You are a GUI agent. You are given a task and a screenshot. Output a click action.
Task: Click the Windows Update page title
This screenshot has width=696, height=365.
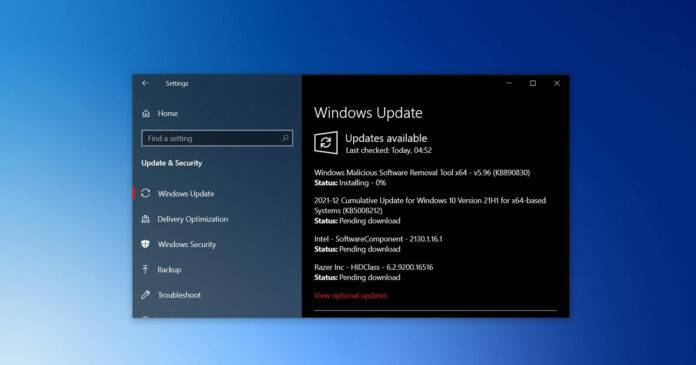coord(368,112)
